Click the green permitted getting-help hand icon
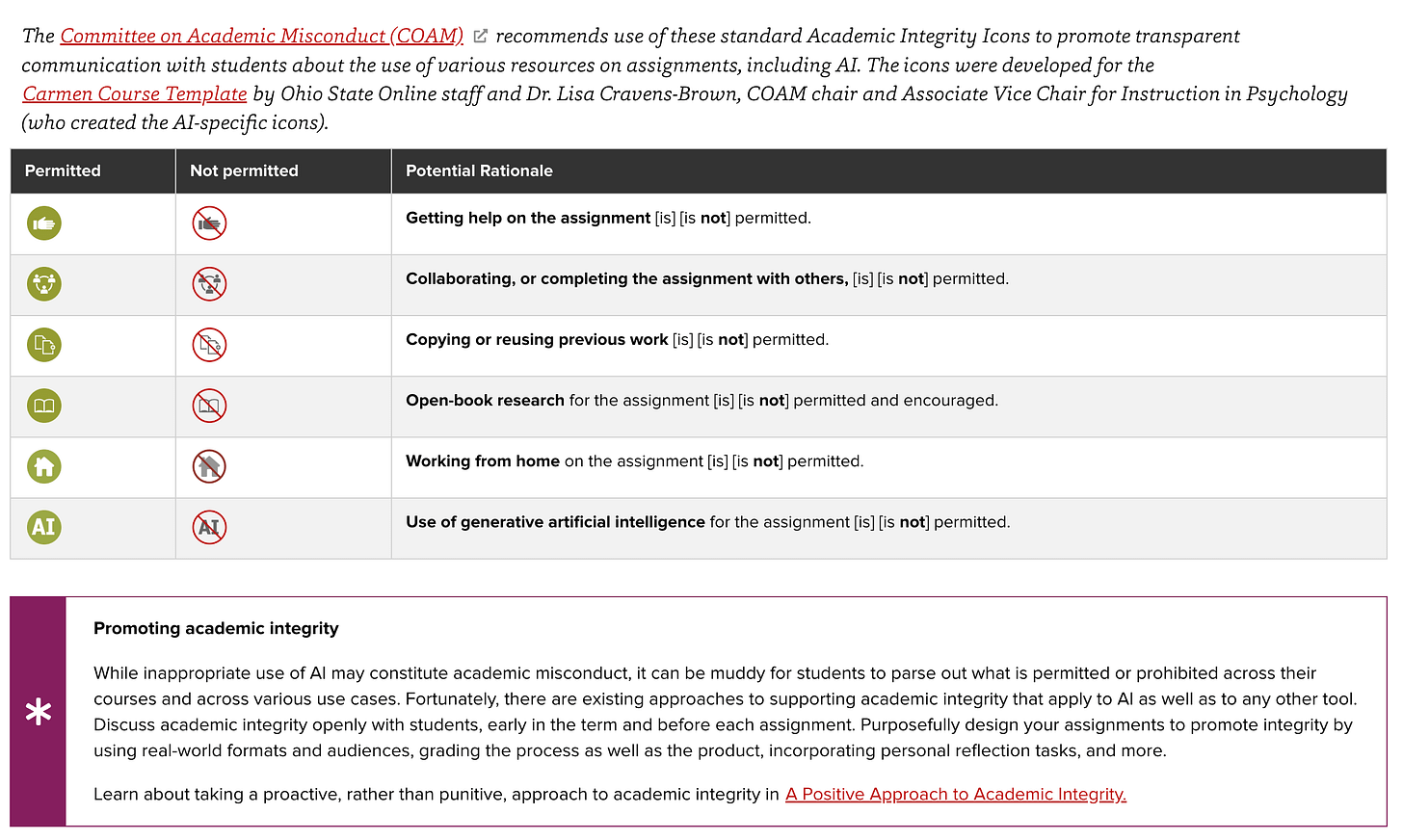The height and width of the screenshot is (840, 1403). 44,223
